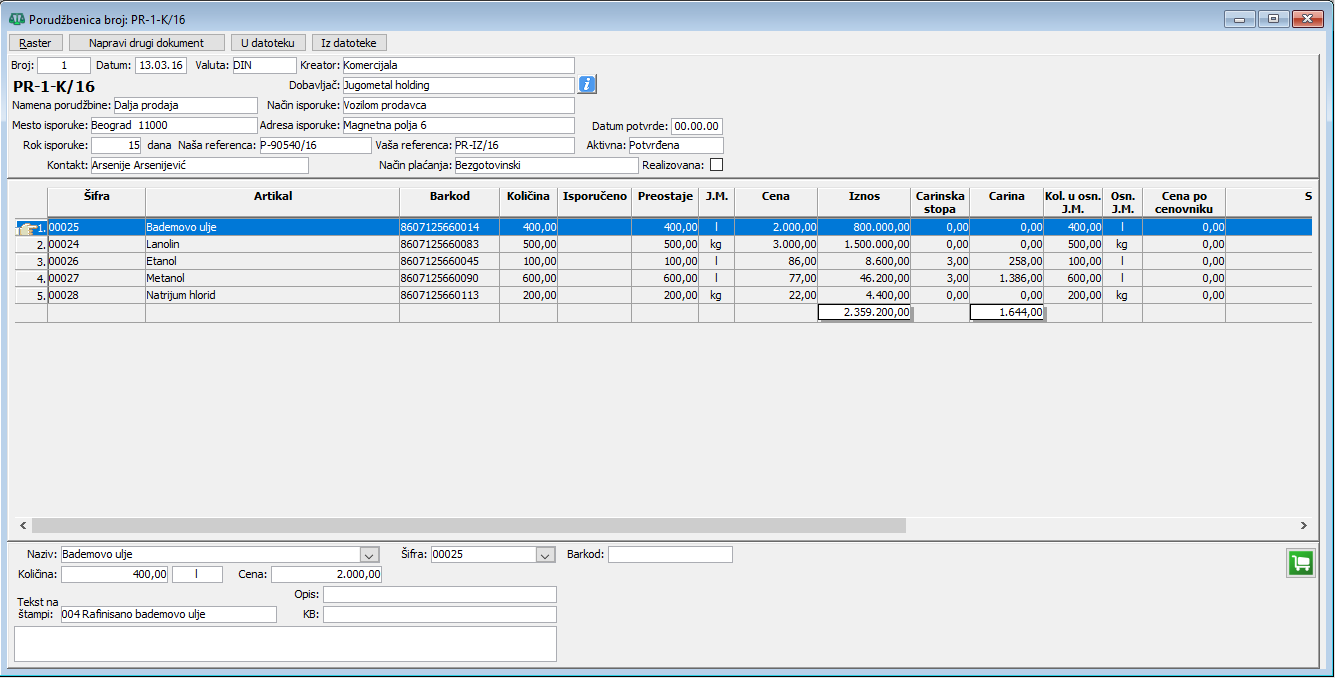Click the blue info icon next to Dobavljač
Screen dimensions: 1335x678
pos(588,85)
